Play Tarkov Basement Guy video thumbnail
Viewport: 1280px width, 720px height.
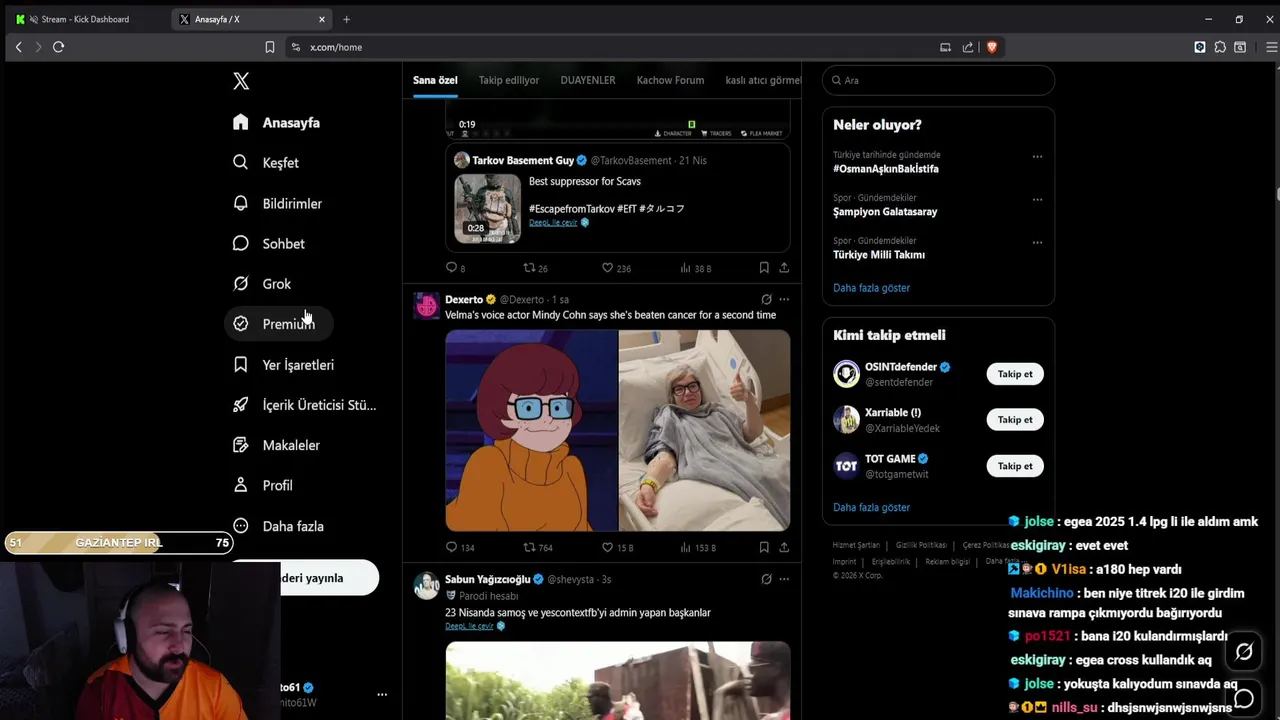click(x=488, y=208)
